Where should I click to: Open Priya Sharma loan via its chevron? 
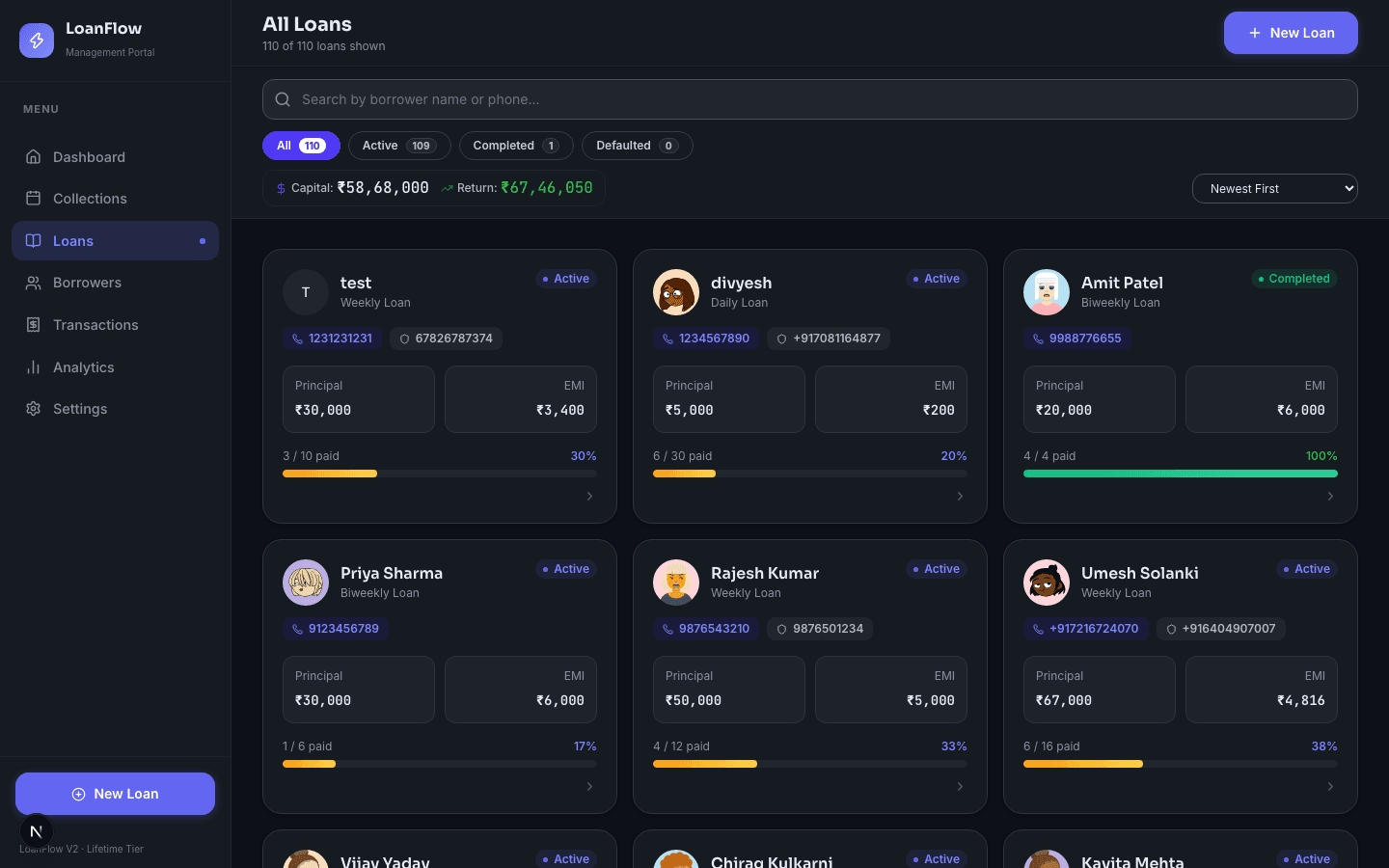pos(589,786)
